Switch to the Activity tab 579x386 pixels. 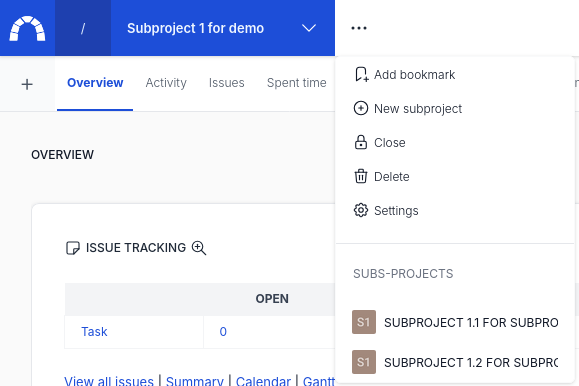166,83
